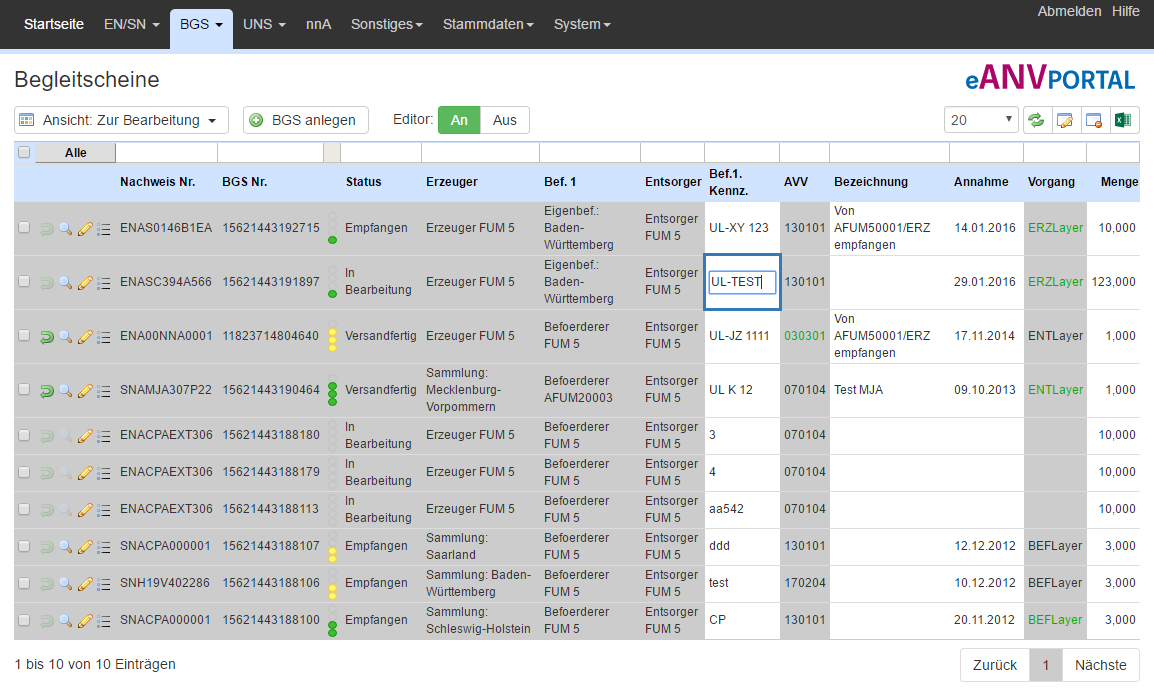Click list icon in SNAMJA307P22 row
Viewport: 1154px width, 689px height.
[104, 391]
